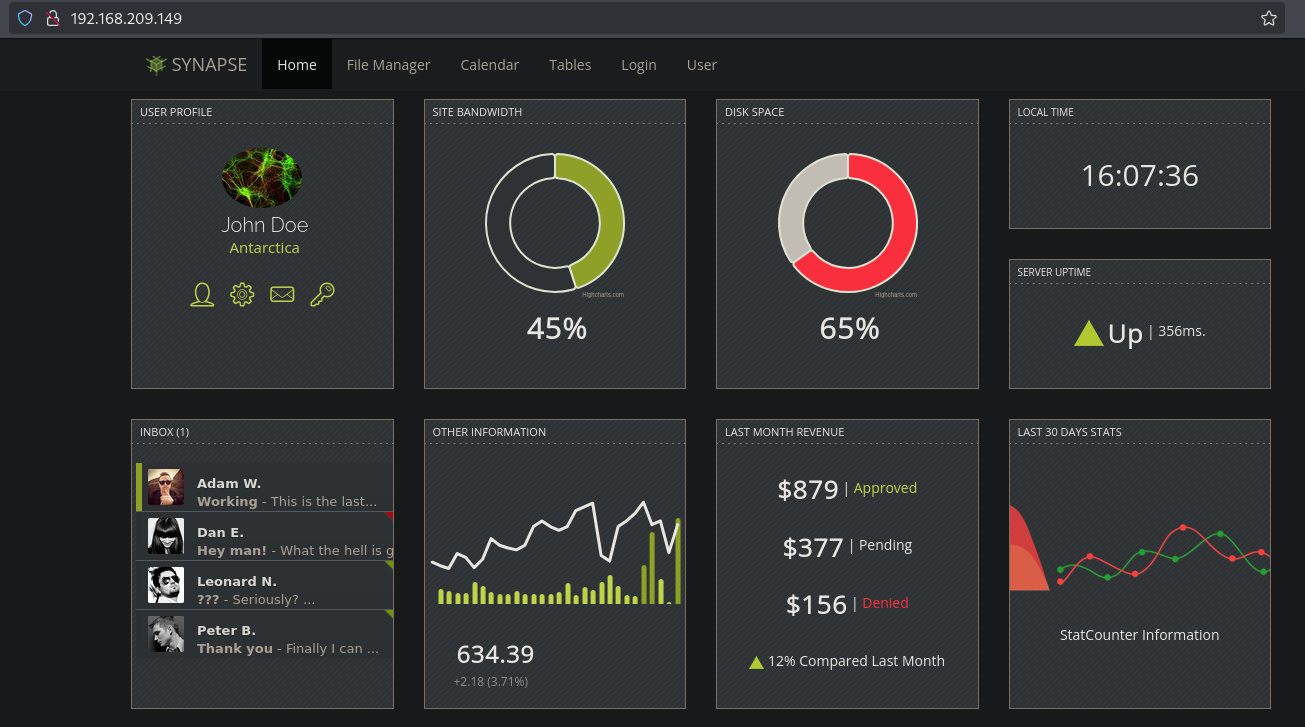Open the File Manager menu item
This screenshot has width=1305, height=727.
[x=388, y=65]
